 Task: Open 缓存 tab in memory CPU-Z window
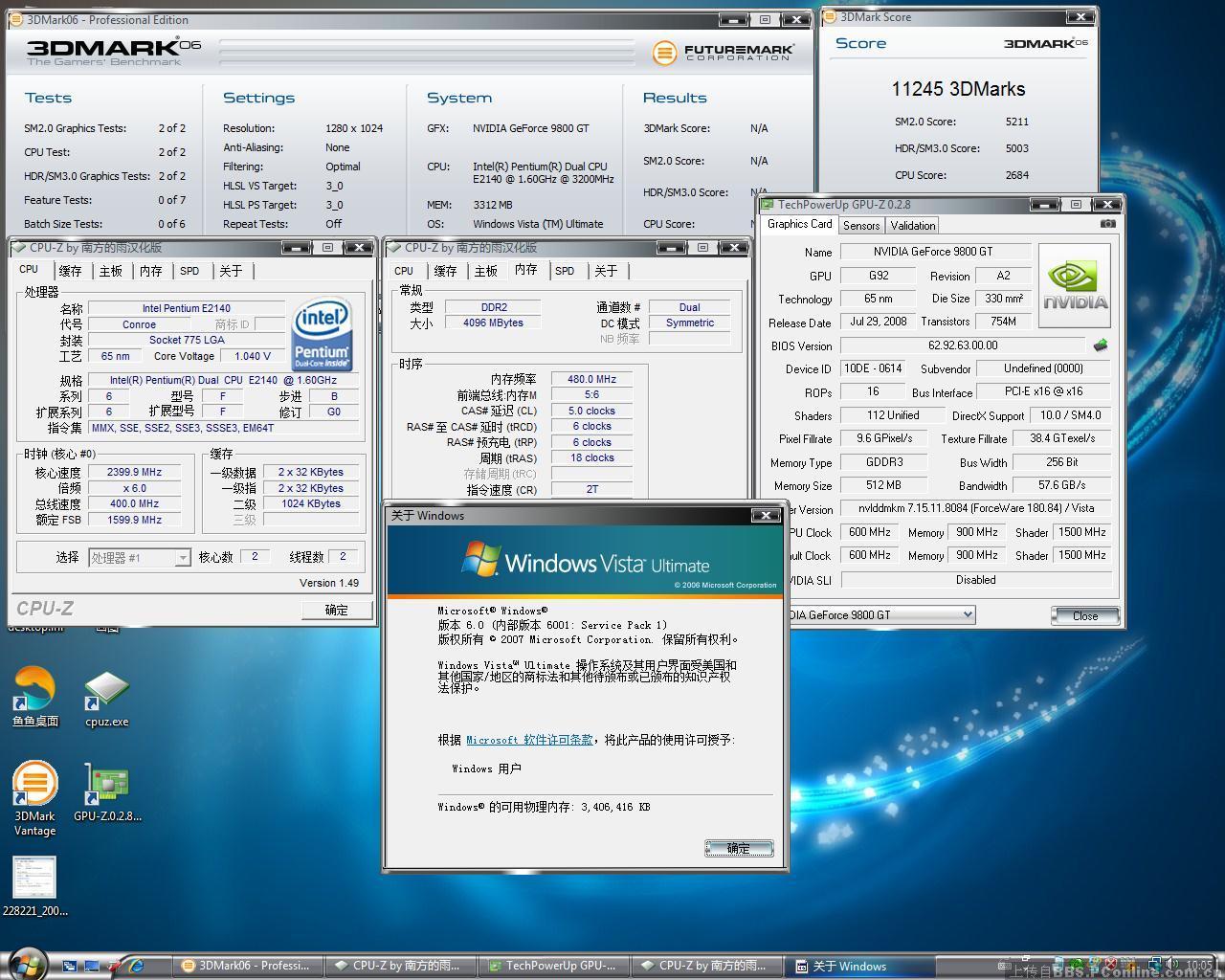[x=445, y=271]
